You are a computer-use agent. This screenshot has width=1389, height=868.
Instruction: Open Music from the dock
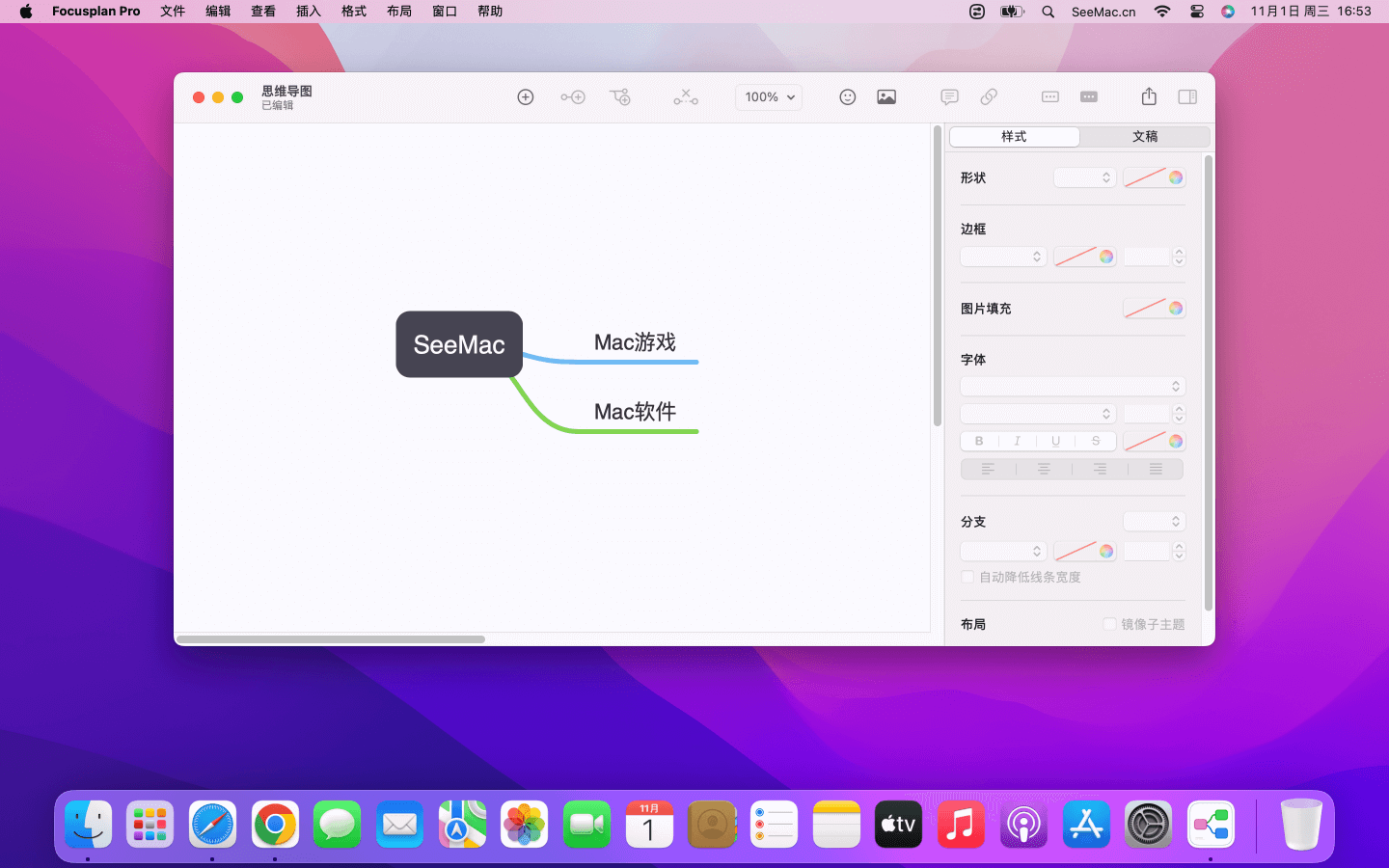pos(961,825)
